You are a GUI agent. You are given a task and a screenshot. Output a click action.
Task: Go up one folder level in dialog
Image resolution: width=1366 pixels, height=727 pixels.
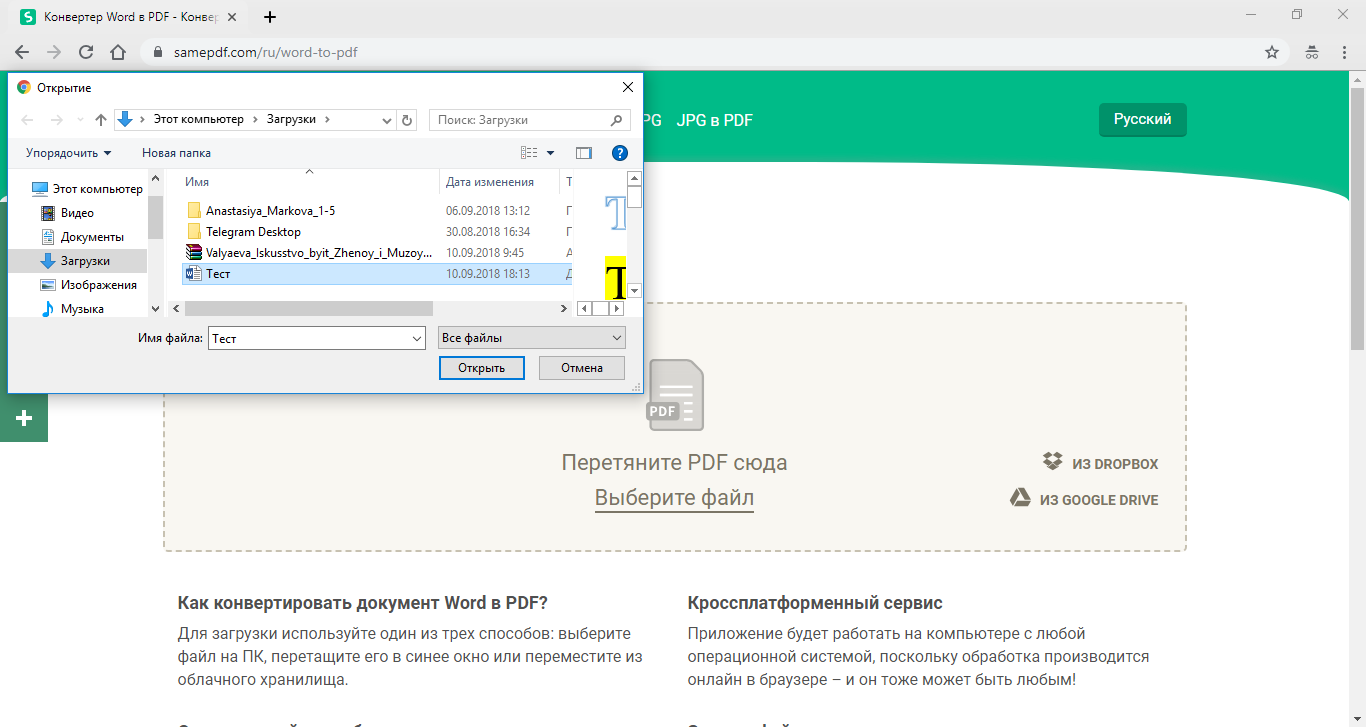pos(100,120)
